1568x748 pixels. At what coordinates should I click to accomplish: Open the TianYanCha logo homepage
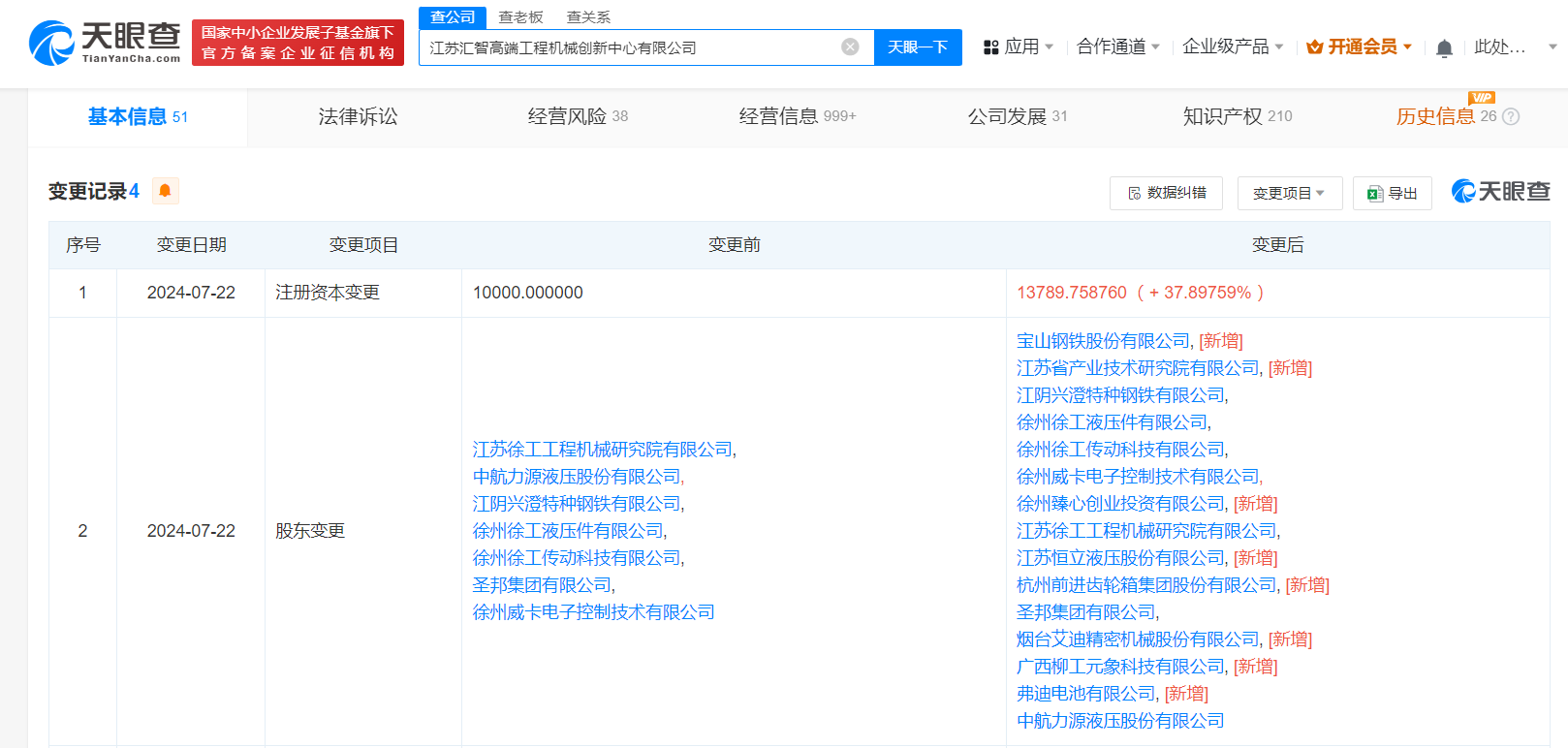(x=105, y=43)
